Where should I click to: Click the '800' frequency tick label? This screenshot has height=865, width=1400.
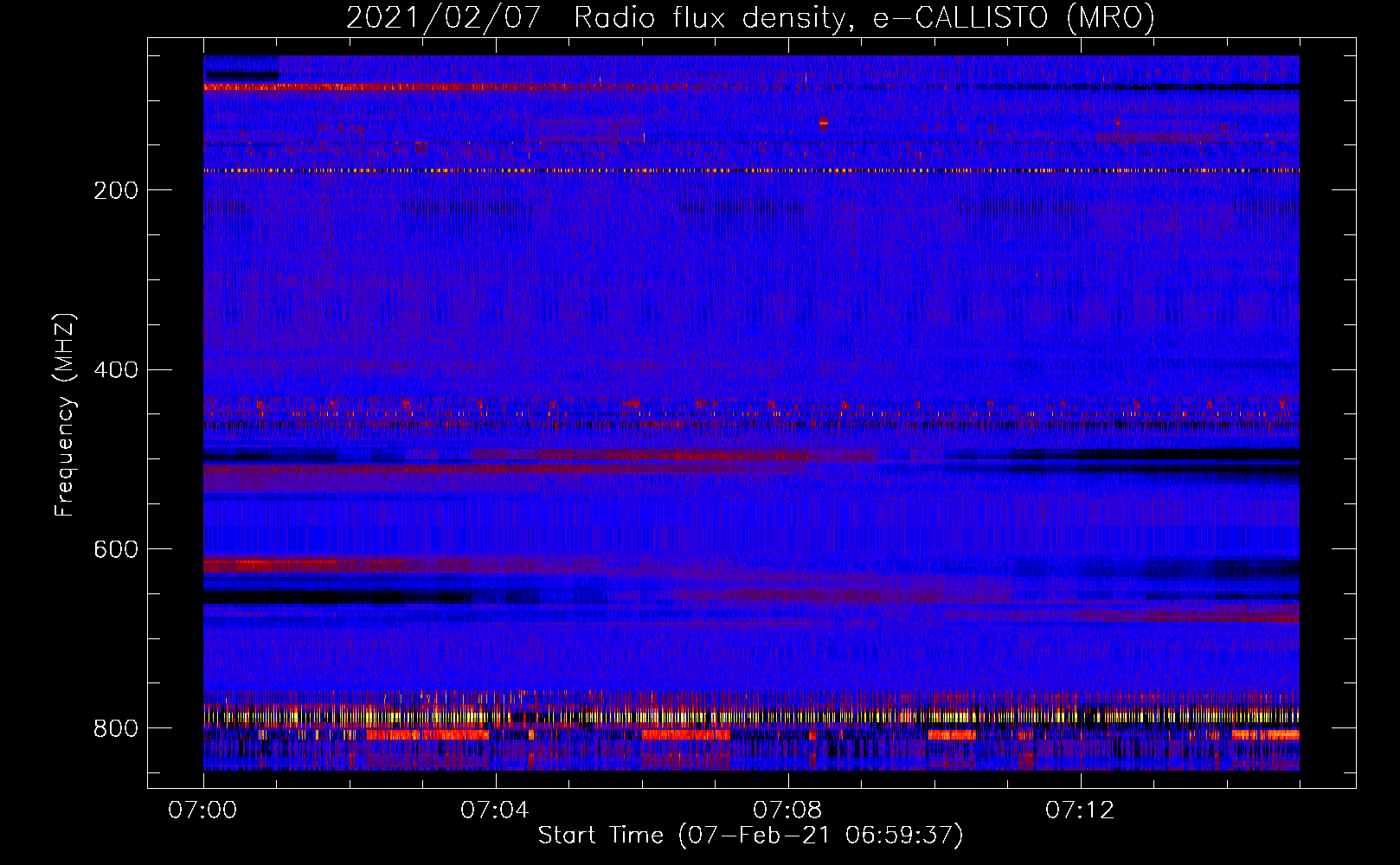point(116,728)
